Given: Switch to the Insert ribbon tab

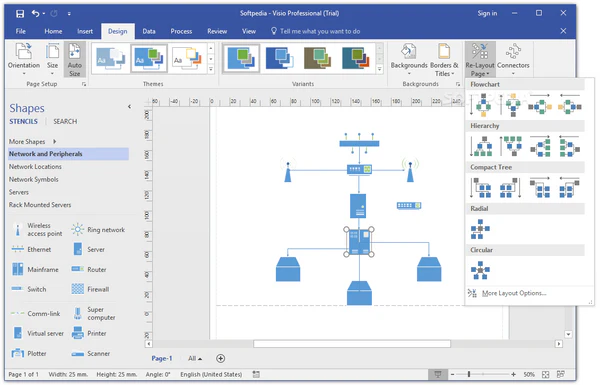Looking at the screenshot, I should pos(85,31).
